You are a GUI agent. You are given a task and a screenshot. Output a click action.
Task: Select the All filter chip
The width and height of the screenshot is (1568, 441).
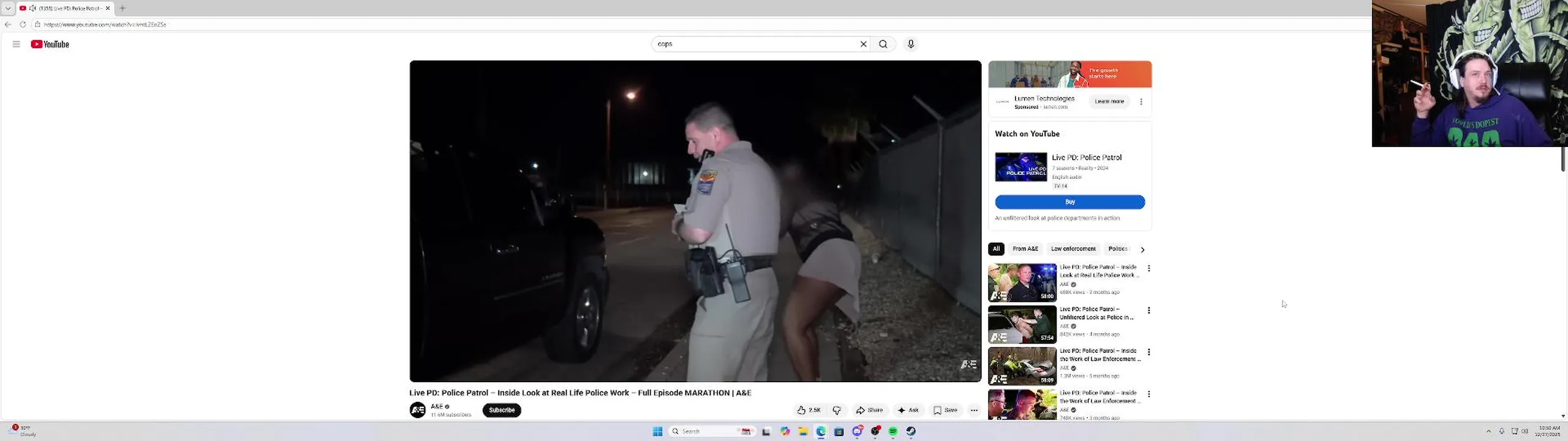coord(996,249)
